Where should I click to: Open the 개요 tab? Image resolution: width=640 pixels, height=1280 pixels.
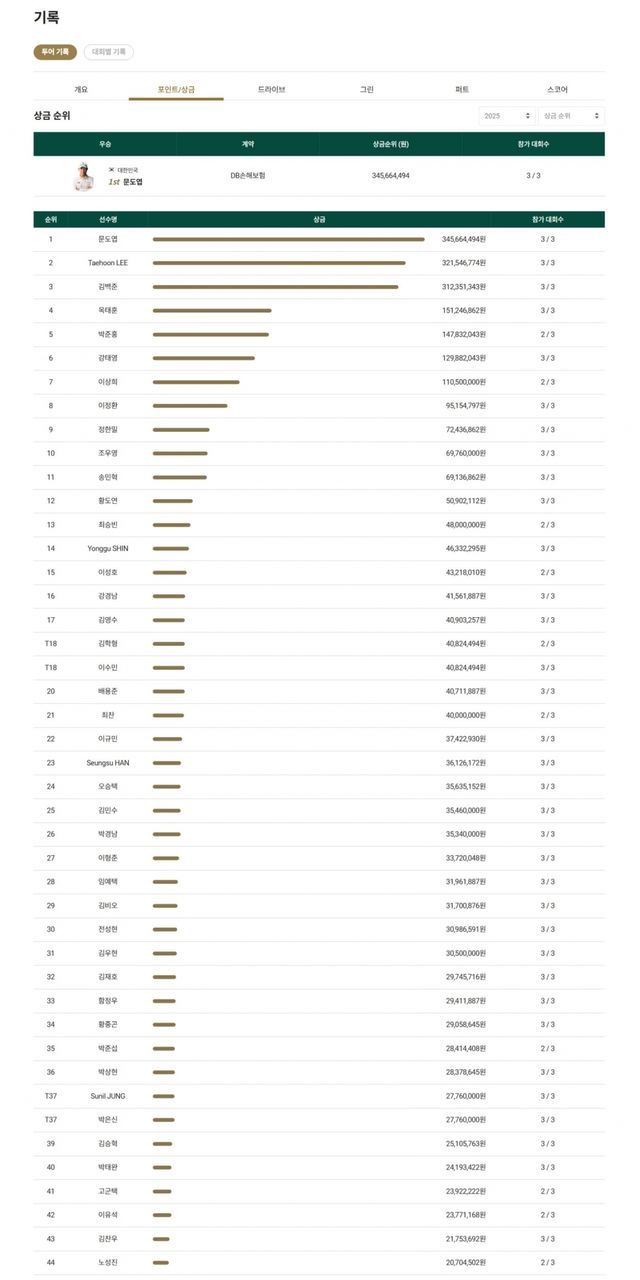(x=81, y=90)
